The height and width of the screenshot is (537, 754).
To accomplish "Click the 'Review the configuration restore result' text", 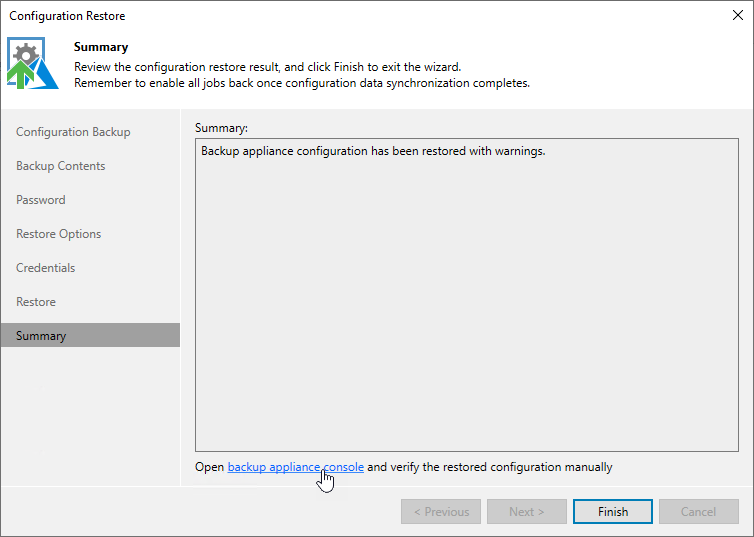I will click(267, 67).
